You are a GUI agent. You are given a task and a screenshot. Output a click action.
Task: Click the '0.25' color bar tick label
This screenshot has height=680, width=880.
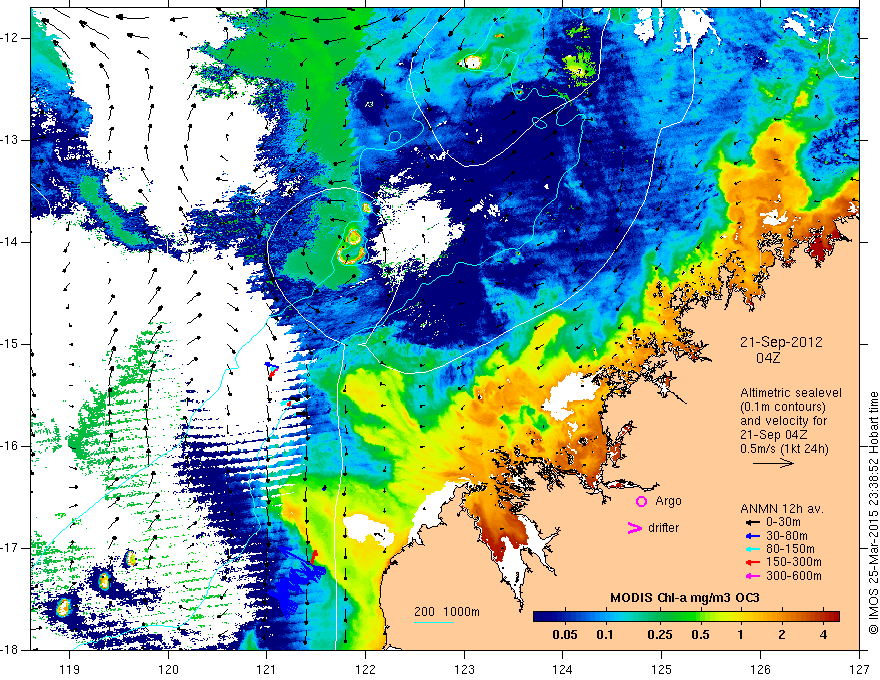[x=659, y=635]
